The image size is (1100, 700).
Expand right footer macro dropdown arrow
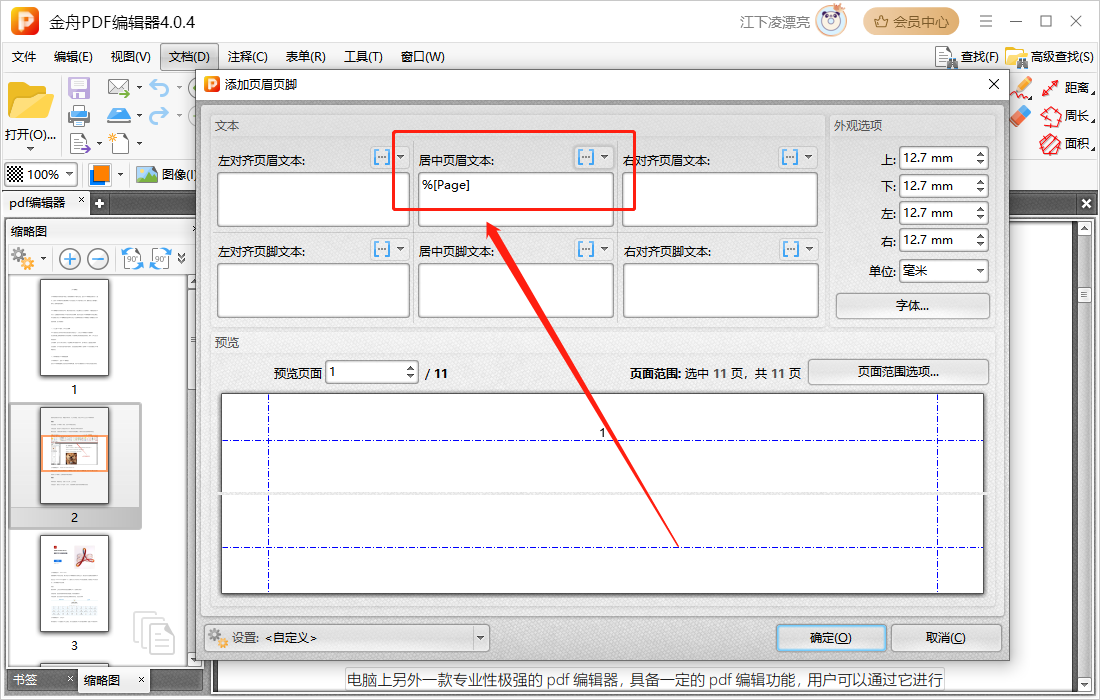coord(810,249)
